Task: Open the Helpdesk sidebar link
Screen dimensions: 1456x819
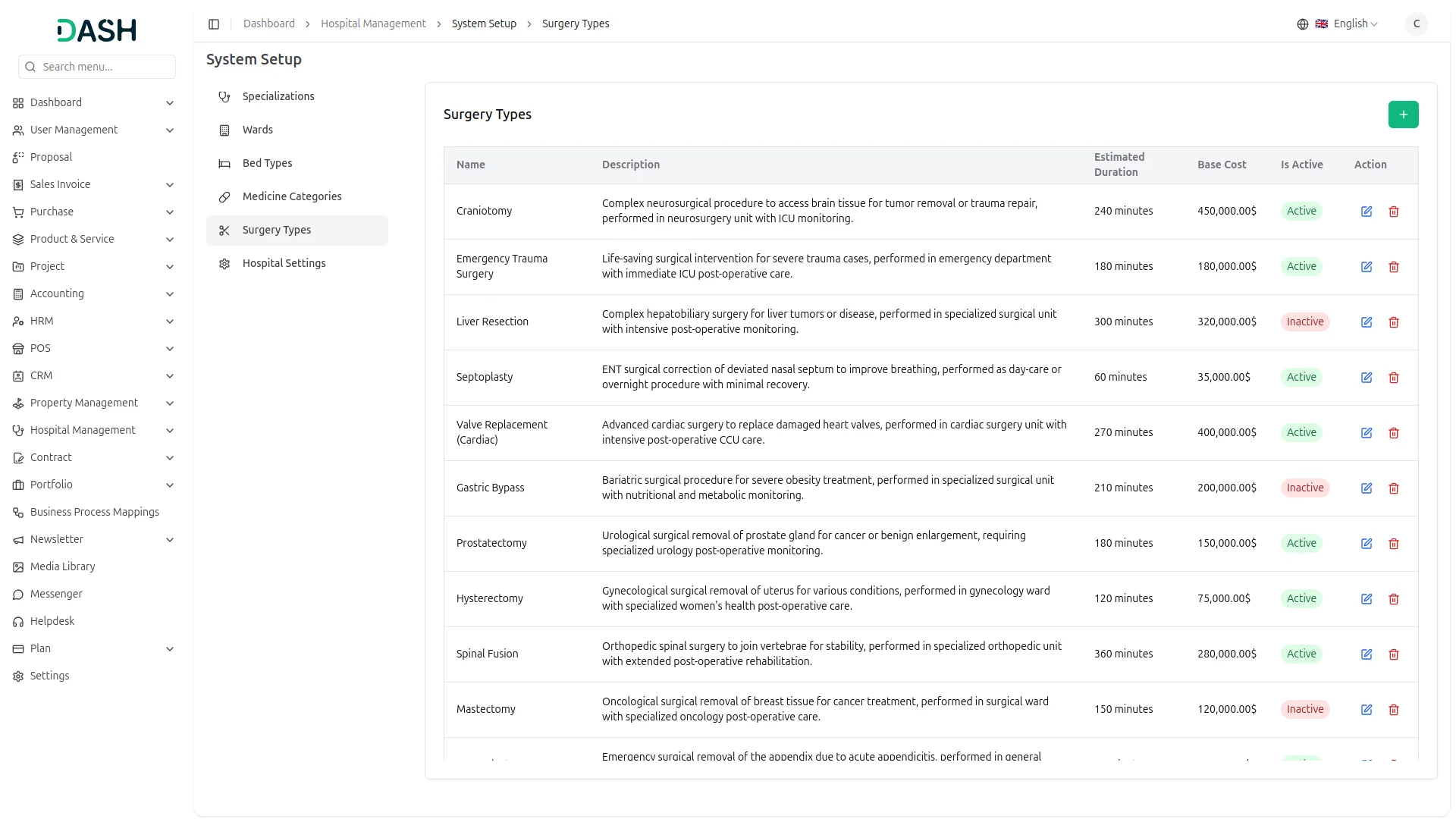Action: click(x=52, y=621)
